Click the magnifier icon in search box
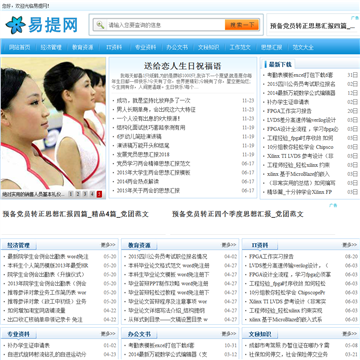The width and height of the screenshot is (360, 360). (100, 25)
